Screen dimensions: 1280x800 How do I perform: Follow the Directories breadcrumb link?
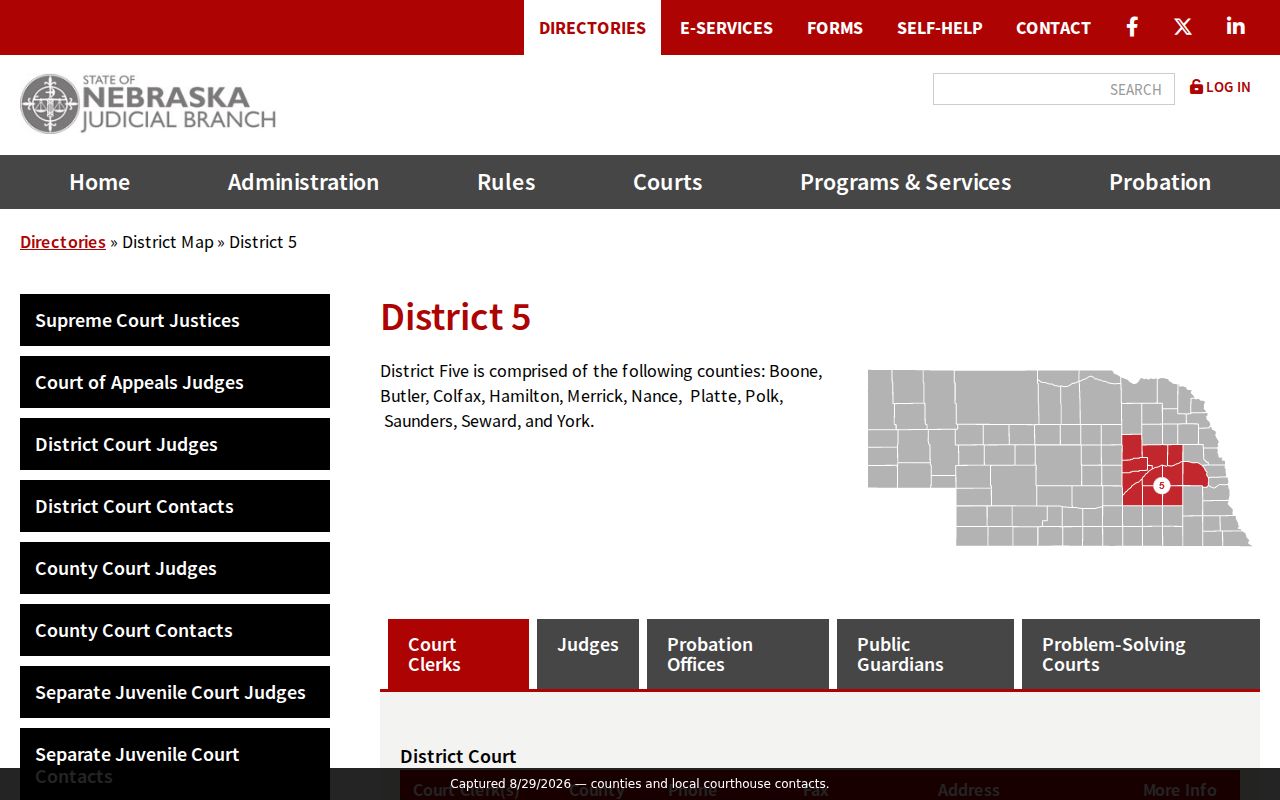(63, 242)
